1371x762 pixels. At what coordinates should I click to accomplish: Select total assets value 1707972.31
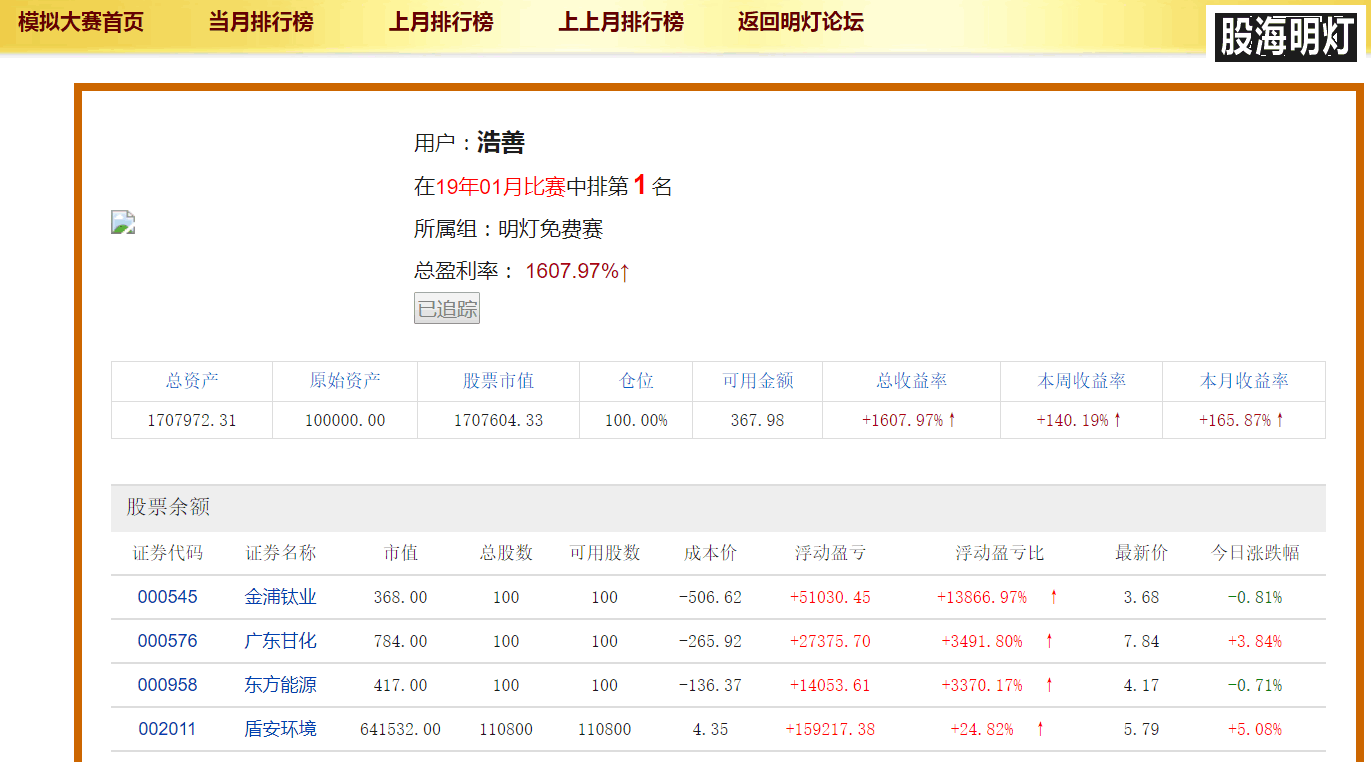point(192,420)
